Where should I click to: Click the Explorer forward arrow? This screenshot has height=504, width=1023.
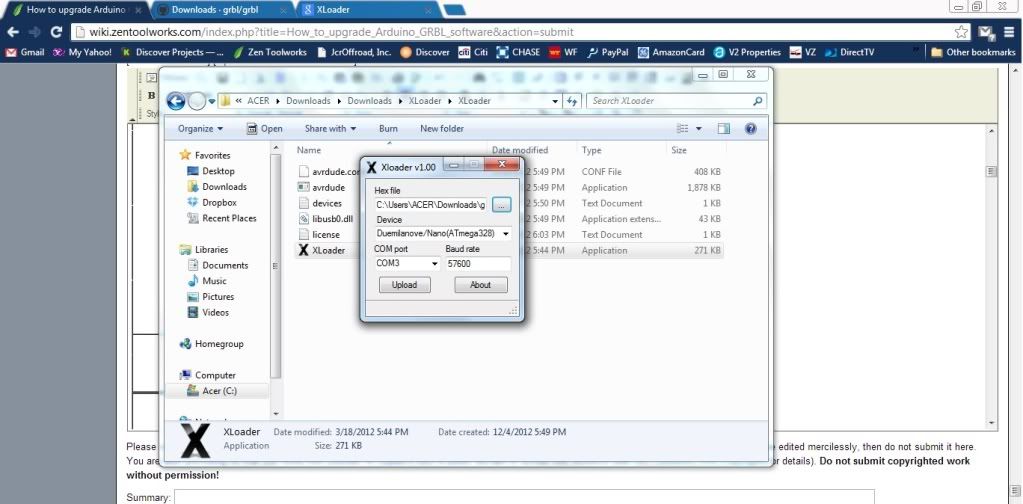tap(196, 101)
